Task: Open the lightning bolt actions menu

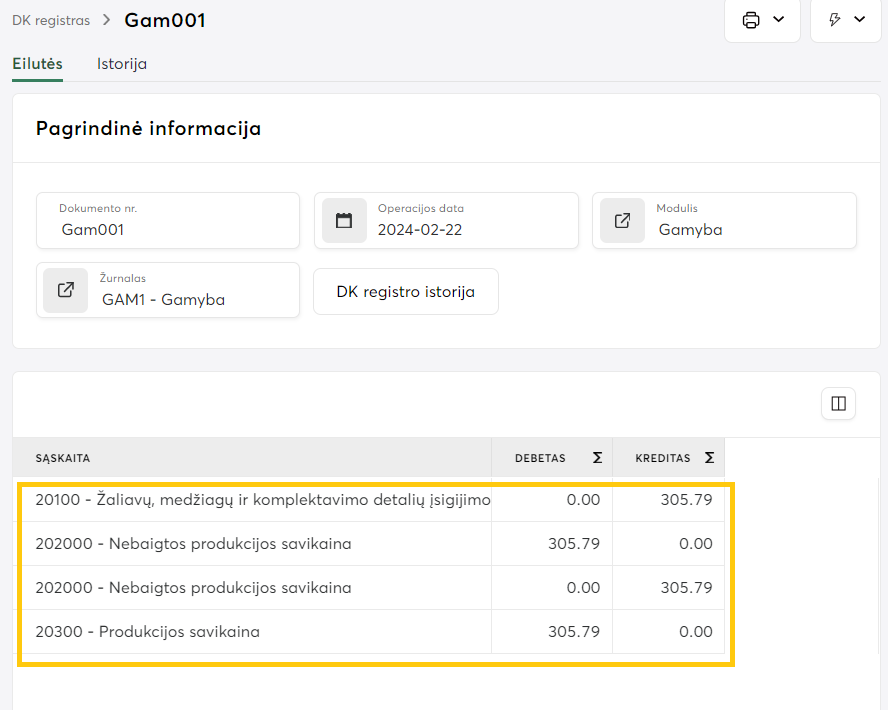Action: pos(836,20)
